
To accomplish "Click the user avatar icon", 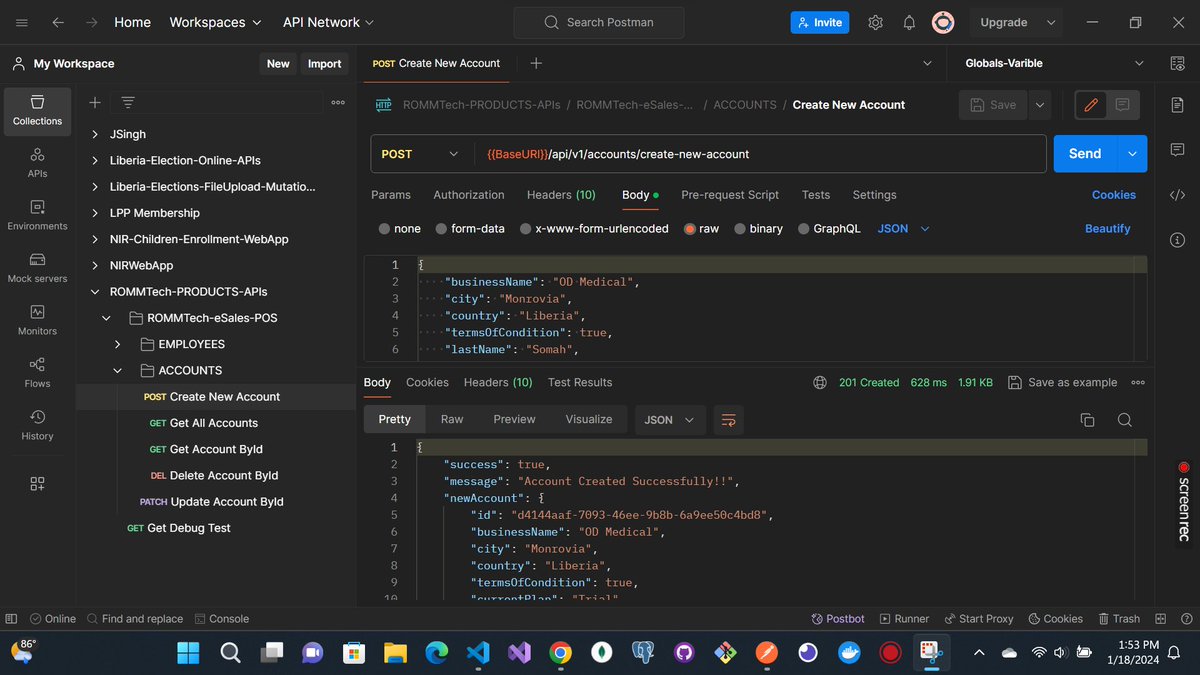I will point(942,22).
